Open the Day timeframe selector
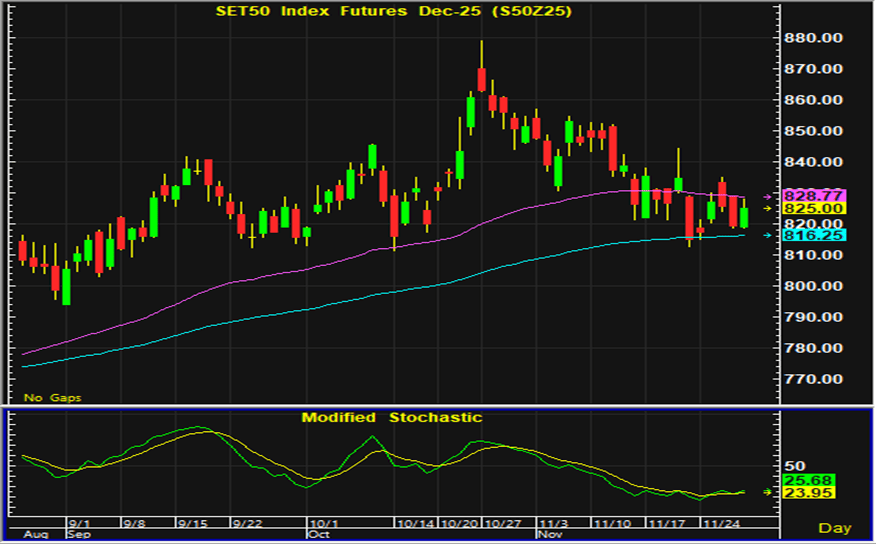The height and width of the screenshot is (544, 876). [836, 527]
